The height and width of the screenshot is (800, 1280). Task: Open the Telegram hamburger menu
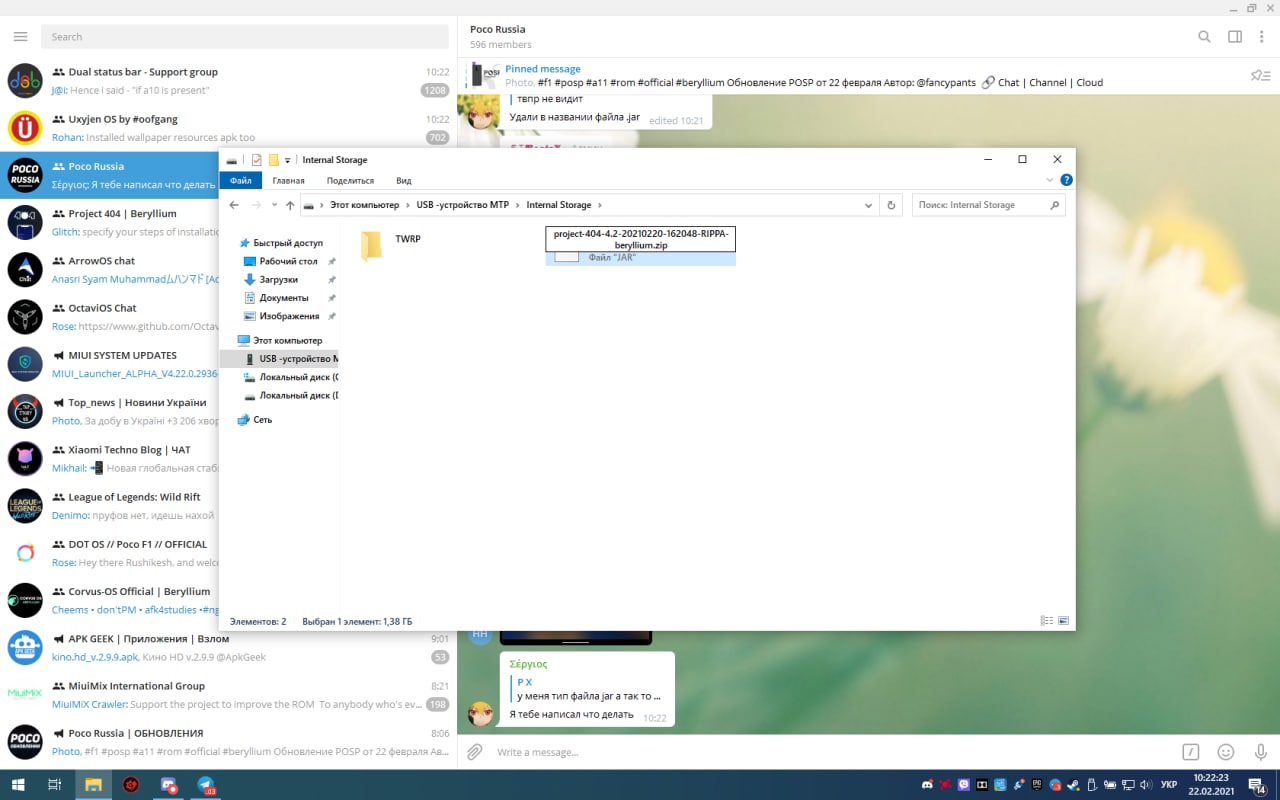(20, 37)
